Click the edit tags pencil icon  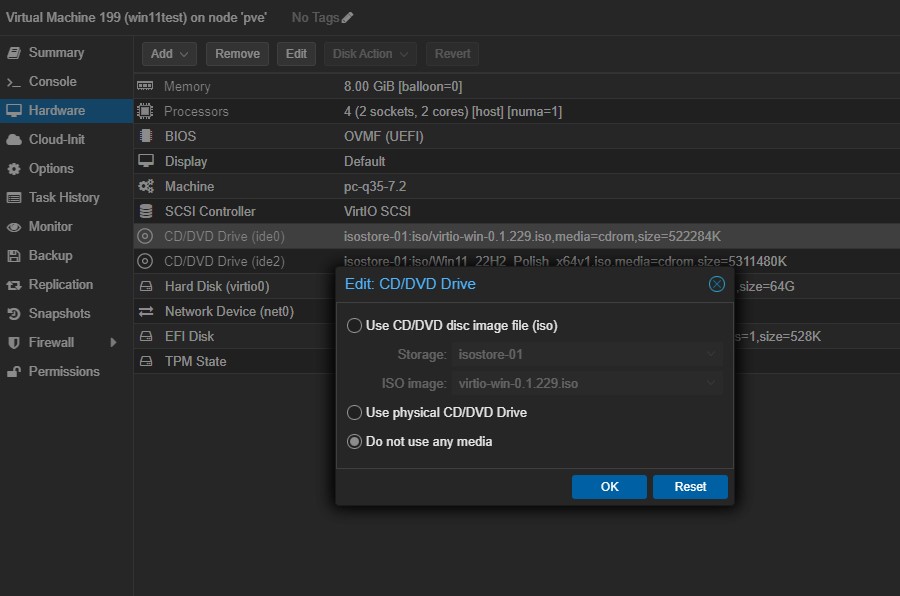pos(347,17)
